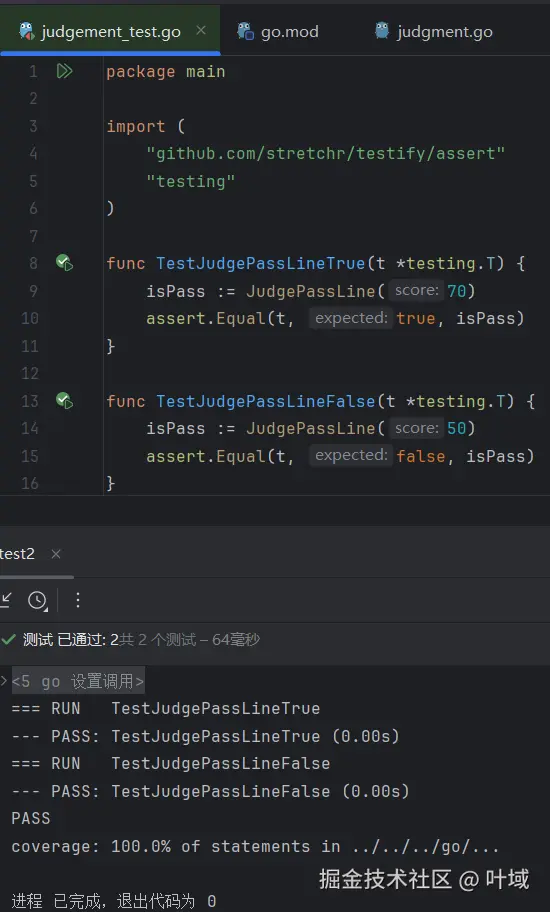Click the "testing" import string

tap(191, 181)
